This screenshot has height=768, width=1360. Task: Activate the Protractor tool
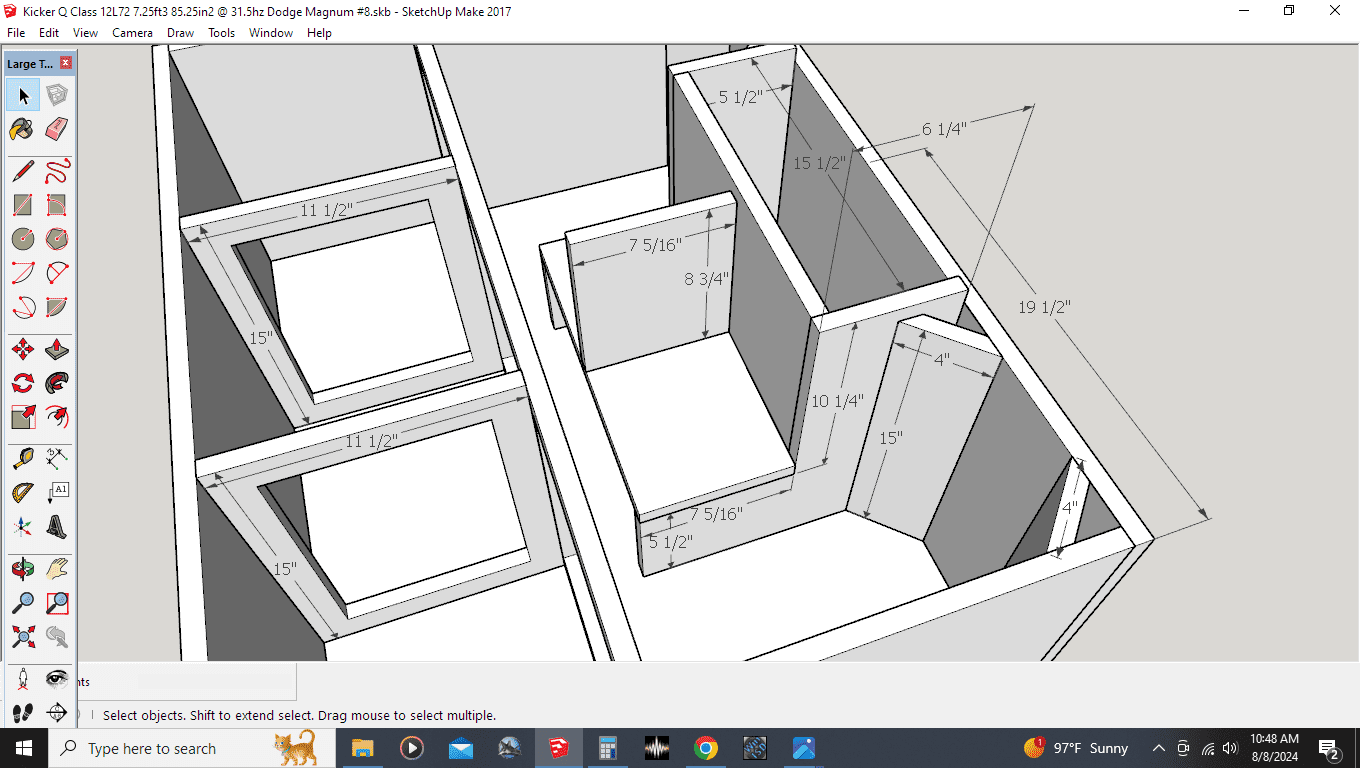[x=23, y=493]
